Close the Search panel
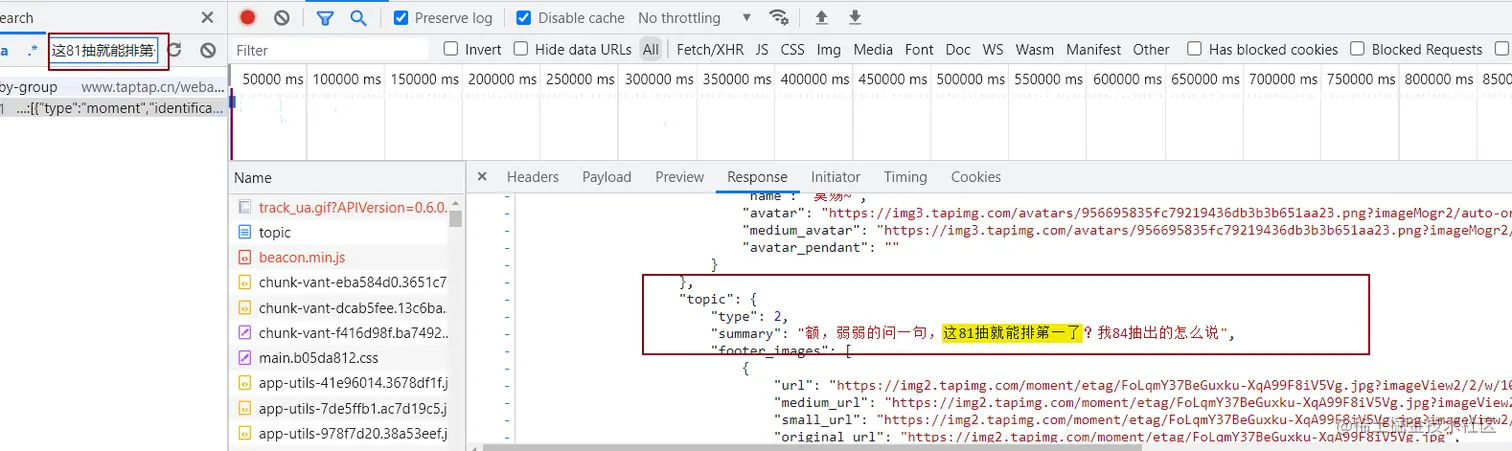 point(207,17)
